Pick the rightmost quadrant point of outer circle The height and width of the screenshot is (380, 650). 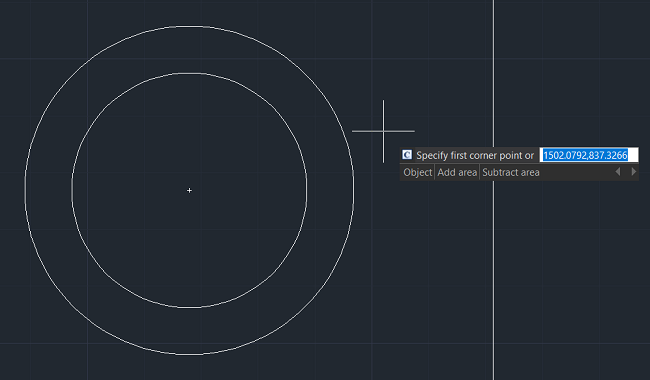[x=354, y=190]
